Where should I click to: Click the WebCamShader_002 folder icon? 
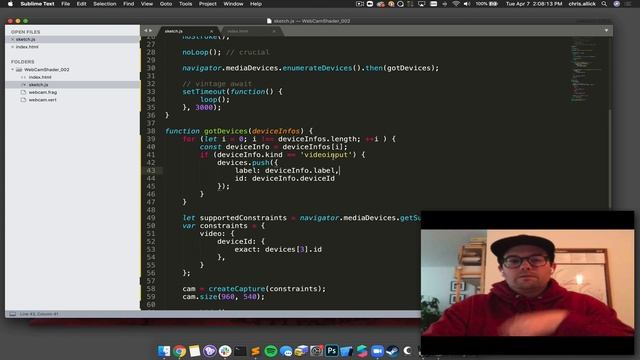tap(19, 69)
